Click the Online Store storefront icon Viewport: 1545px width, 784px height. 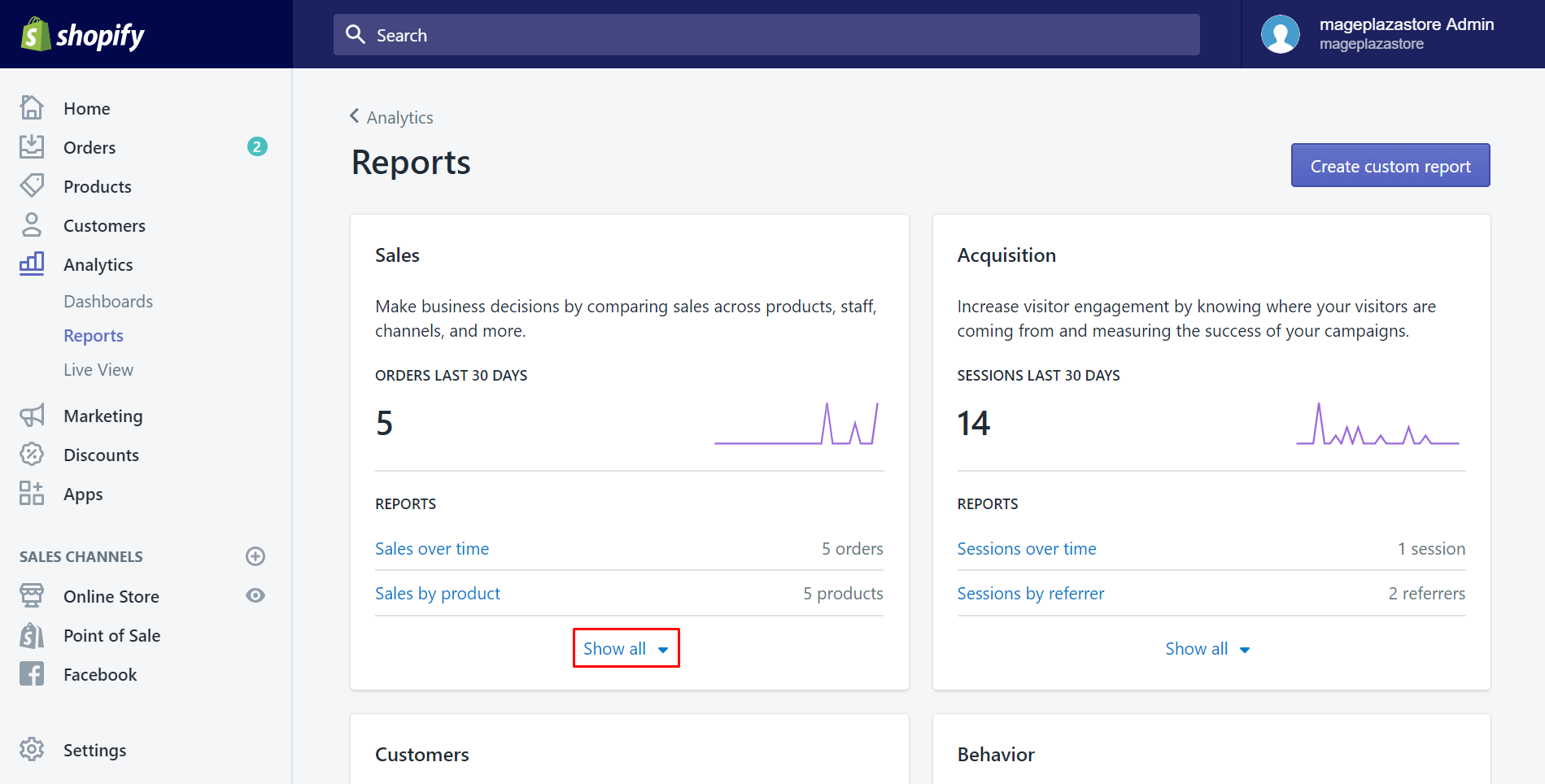coord(32,595)
